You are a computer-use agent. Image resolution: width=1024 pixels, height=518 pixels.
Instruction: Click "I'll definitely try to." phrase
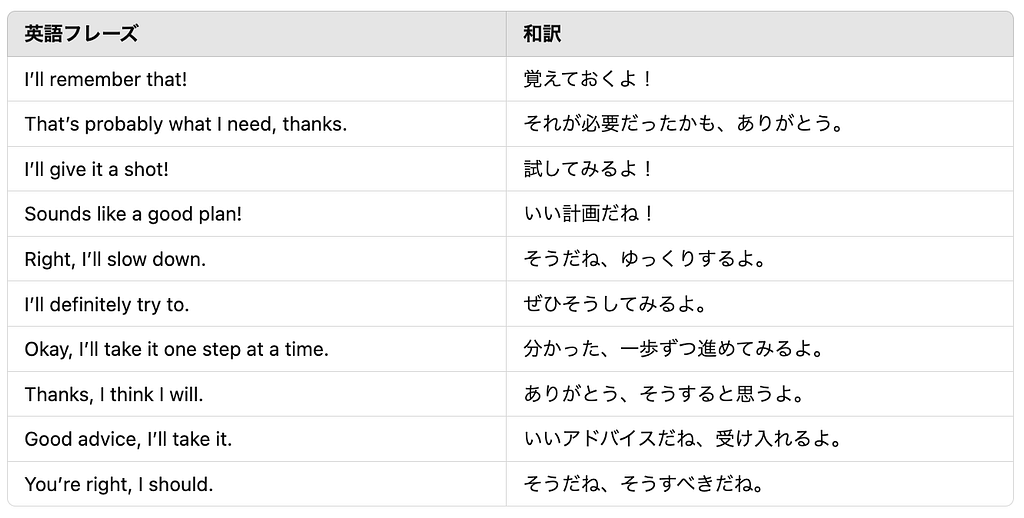click(107, 305)
